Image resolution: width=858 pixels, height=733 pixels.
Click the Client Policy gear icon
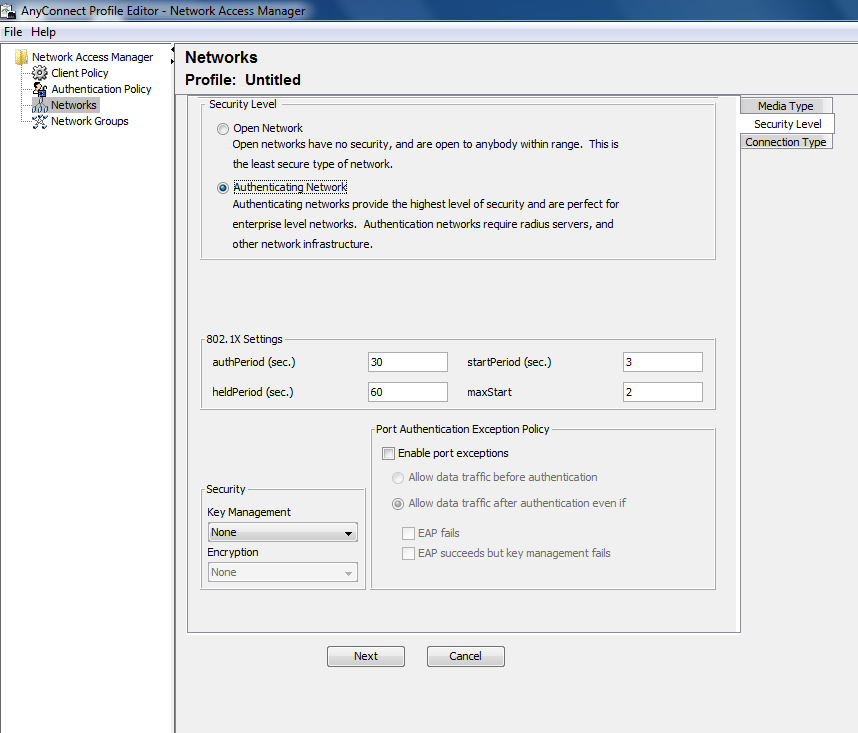[39, 73]
